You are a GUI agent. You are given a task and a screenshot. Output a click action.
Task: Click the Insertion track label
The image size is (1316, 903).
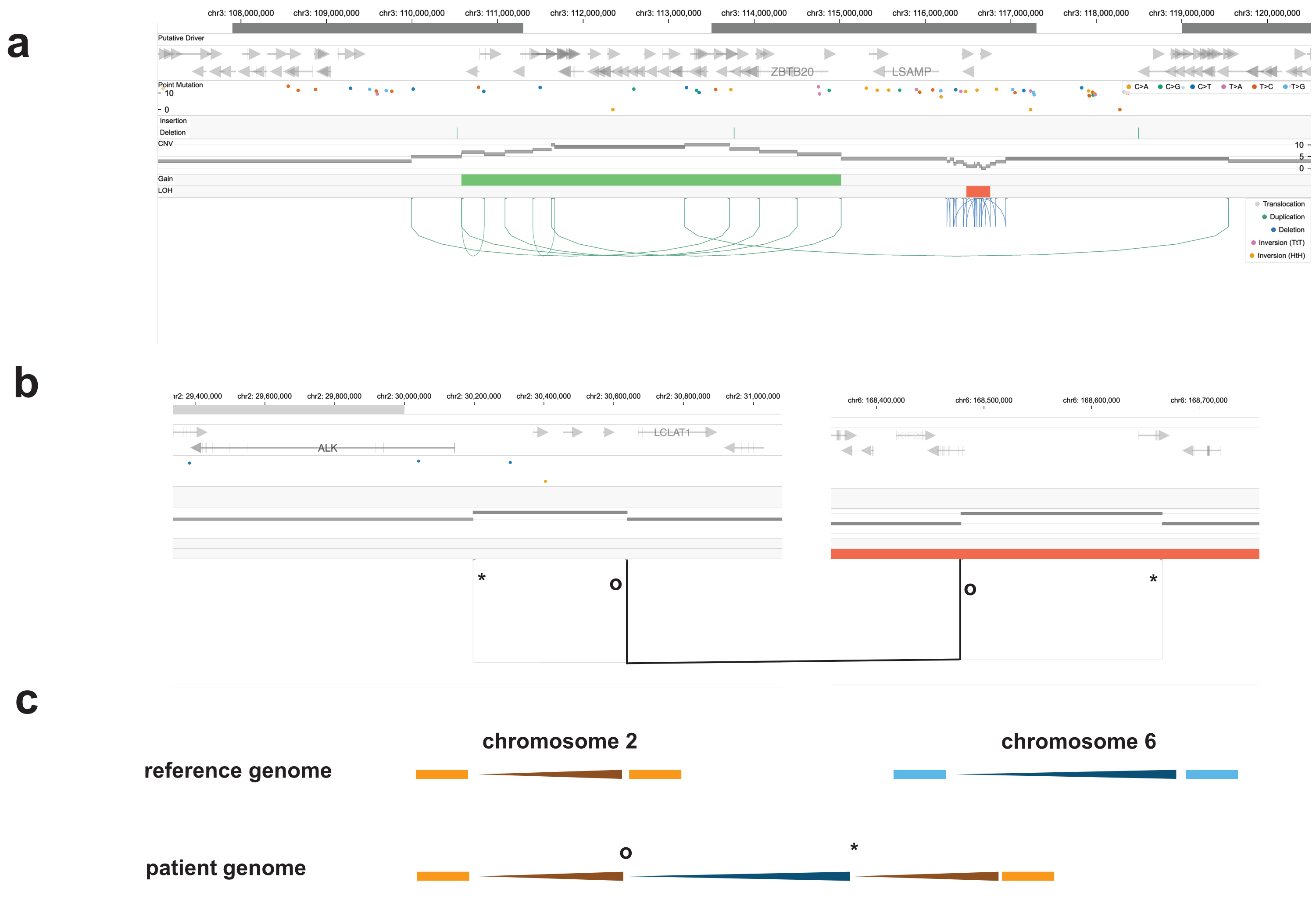click(x=173, y=121)
